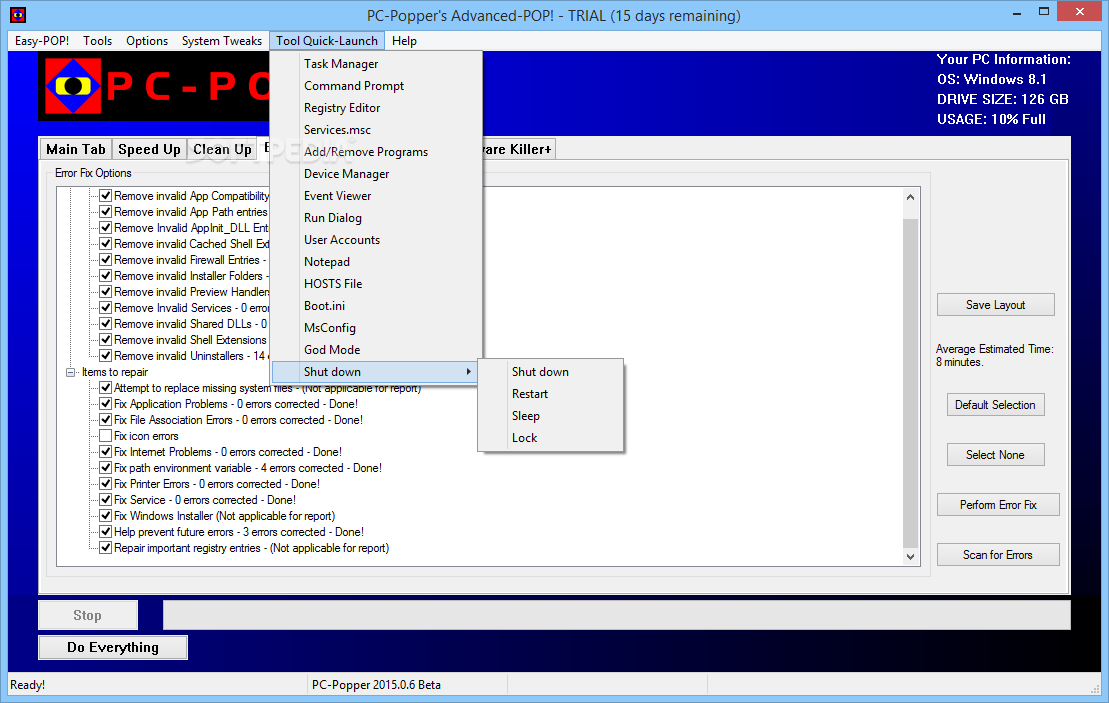
Task: Switch to the Main Tab
Action: 76,149
